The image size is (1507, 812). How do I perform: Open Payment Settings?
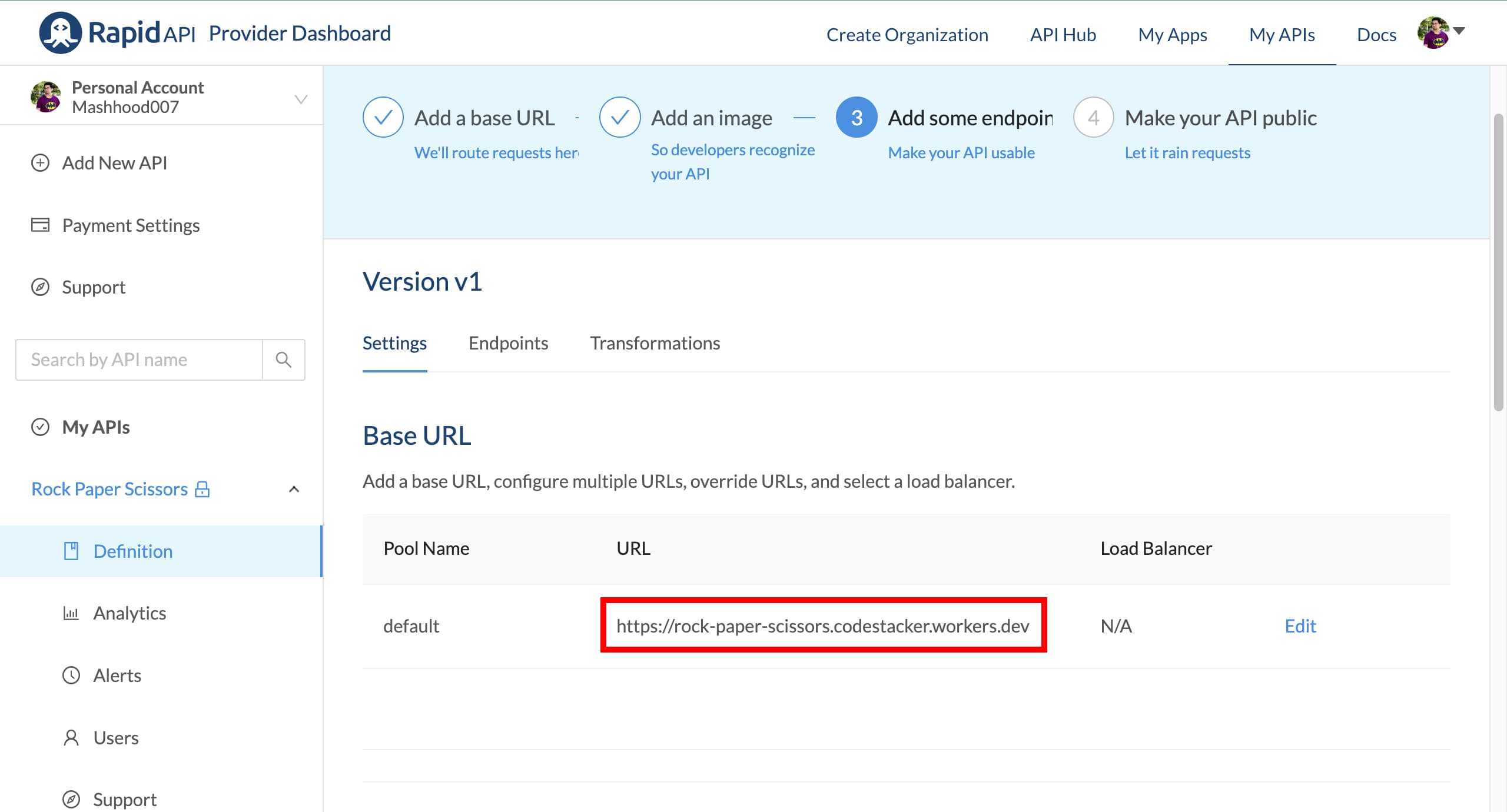point(131,225)
